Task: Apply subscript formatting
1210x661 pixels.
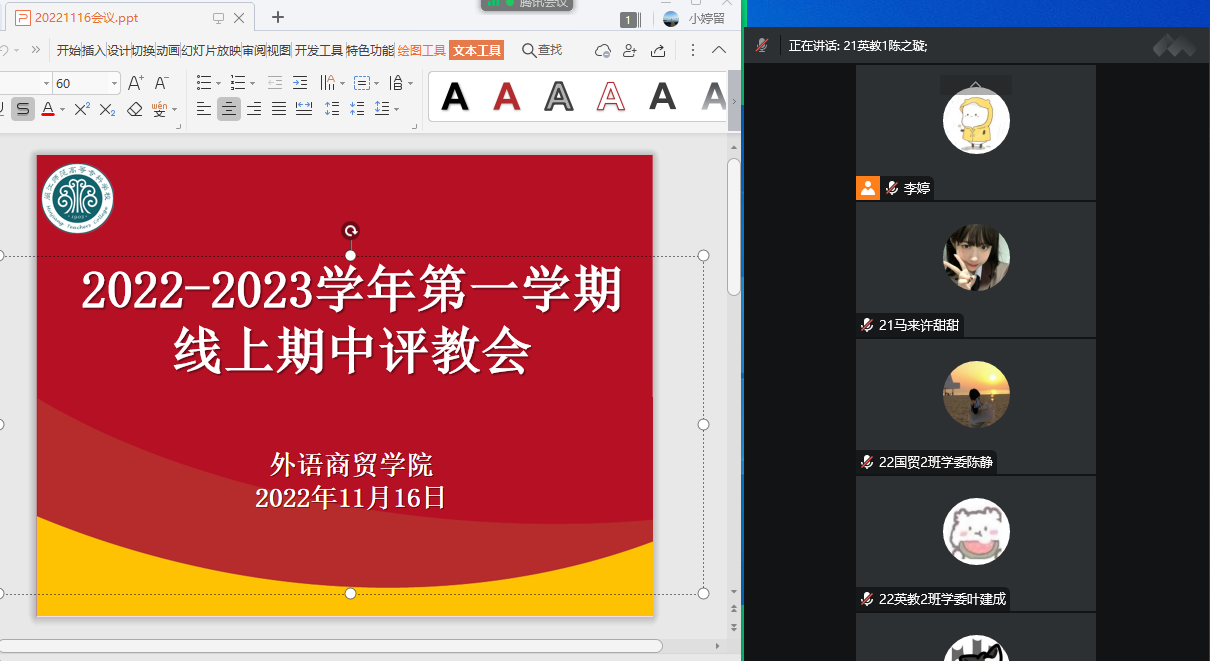Action: (x=108, y=109)
